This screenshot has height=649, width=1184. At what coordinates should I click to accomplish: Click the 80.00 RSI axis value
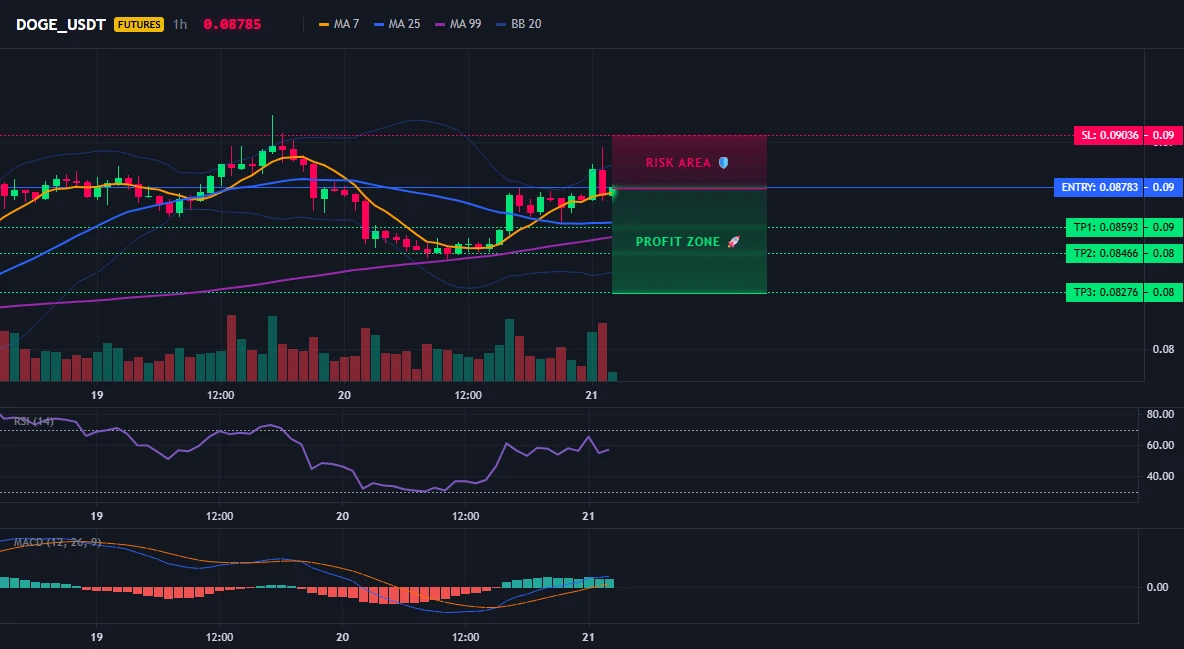[x=1160, y=414]
